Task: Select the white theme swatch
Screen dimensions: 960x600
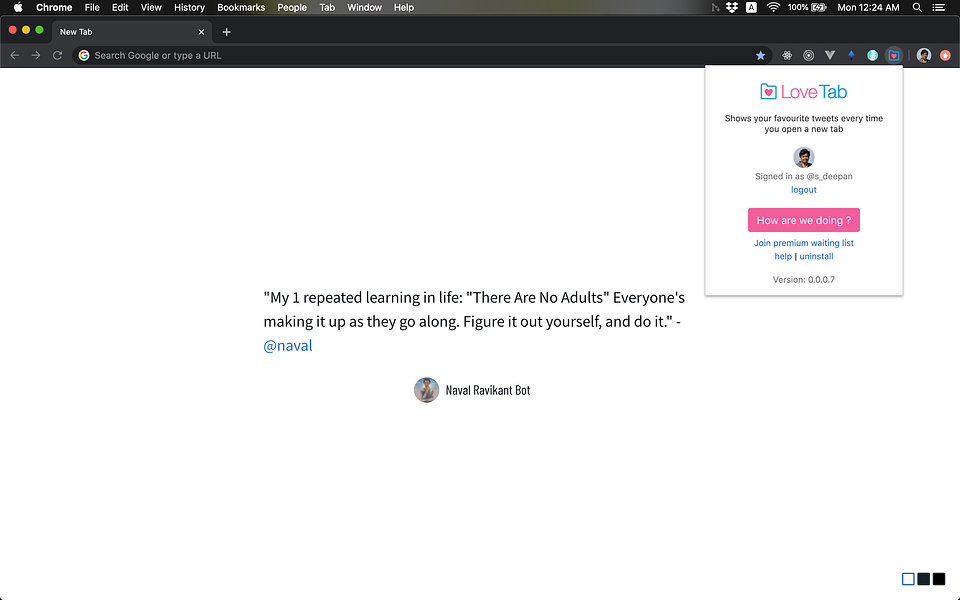Action: pos(908,579)
